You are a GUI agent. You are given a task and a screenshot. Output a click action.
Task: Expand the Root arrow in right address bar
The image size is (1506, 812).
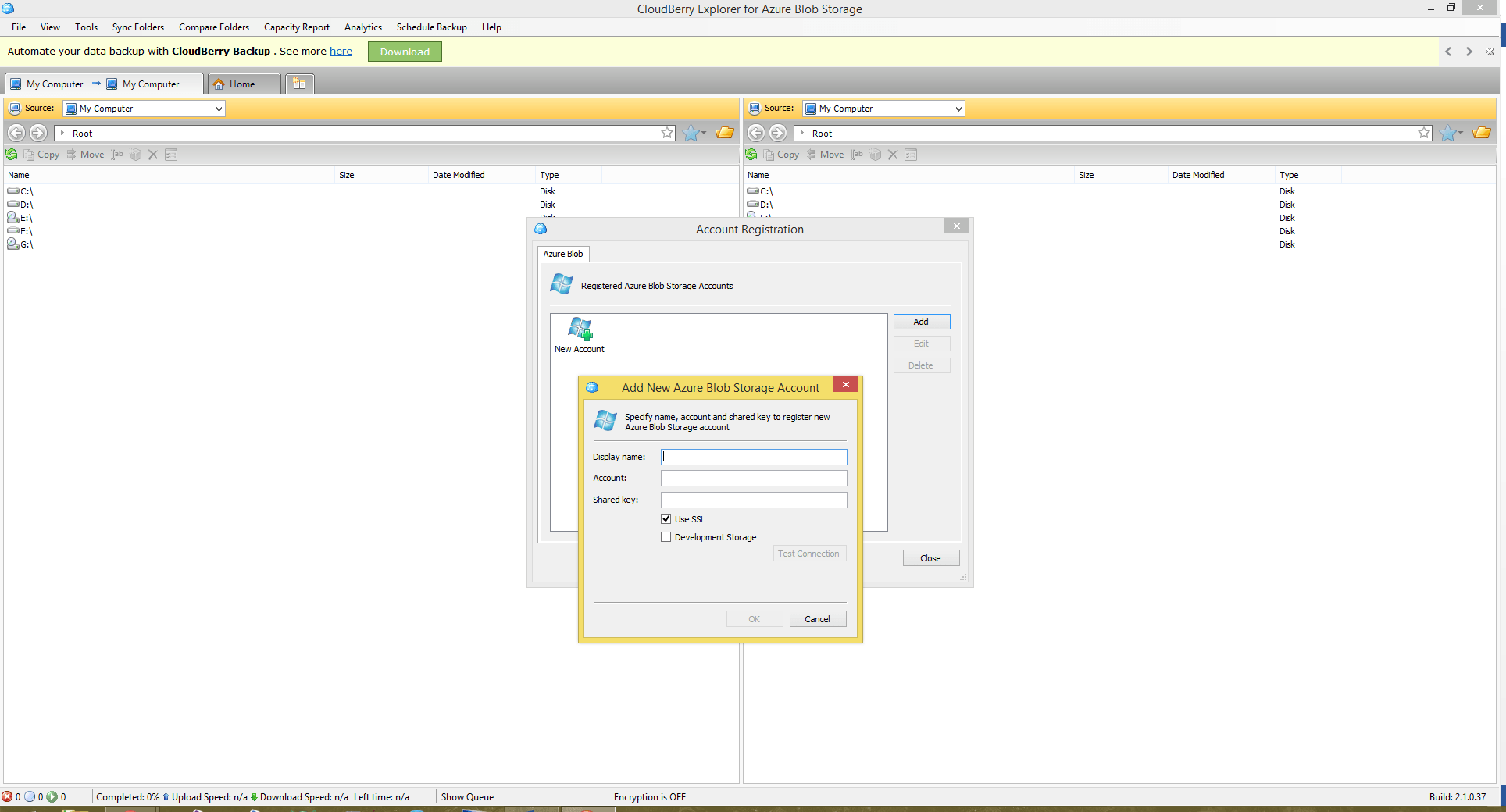(x=802, y=134)
